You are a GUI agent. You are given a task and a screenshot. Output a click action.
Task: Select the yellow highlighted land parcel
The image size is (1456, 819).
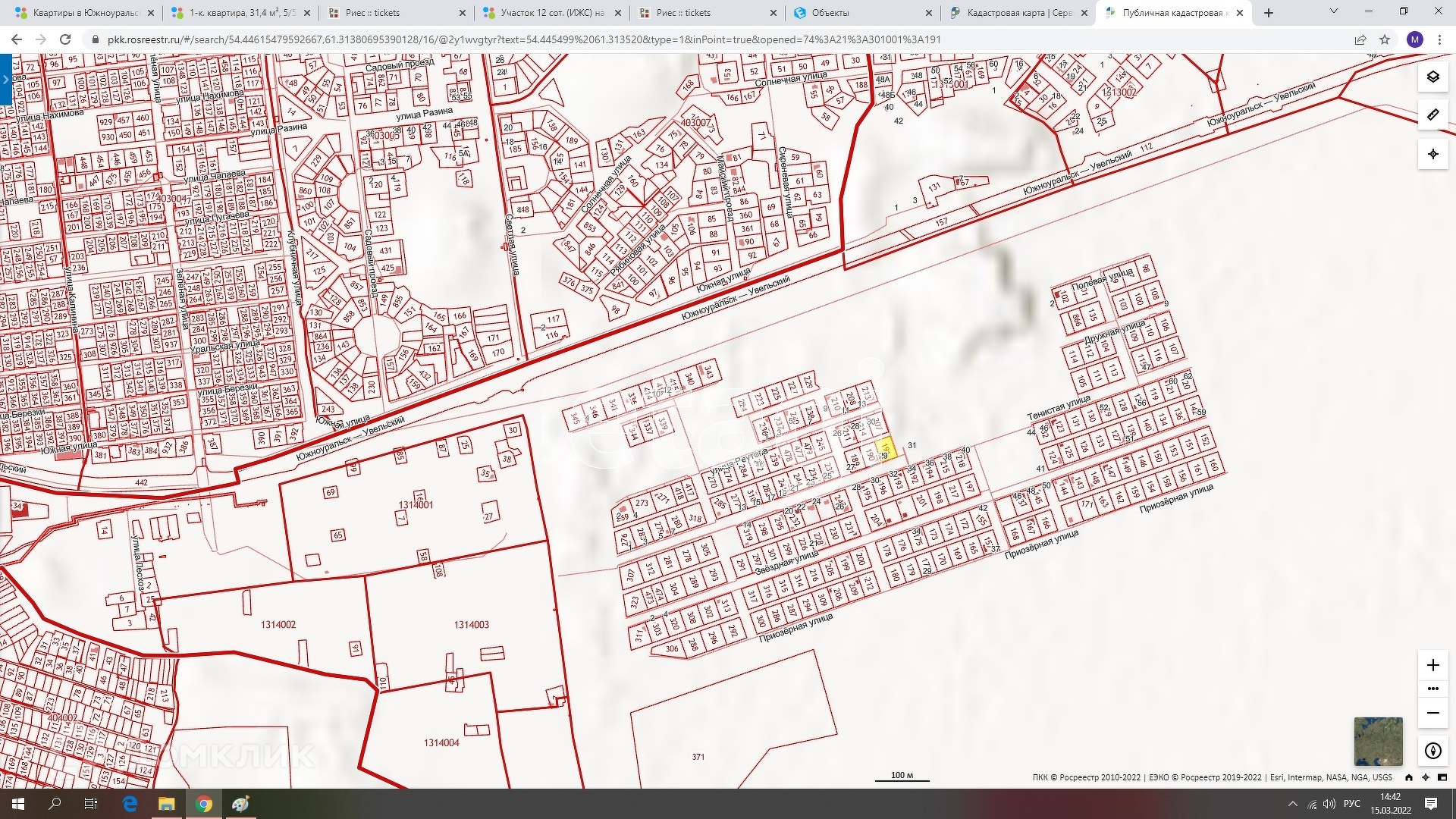pos(886,449)
